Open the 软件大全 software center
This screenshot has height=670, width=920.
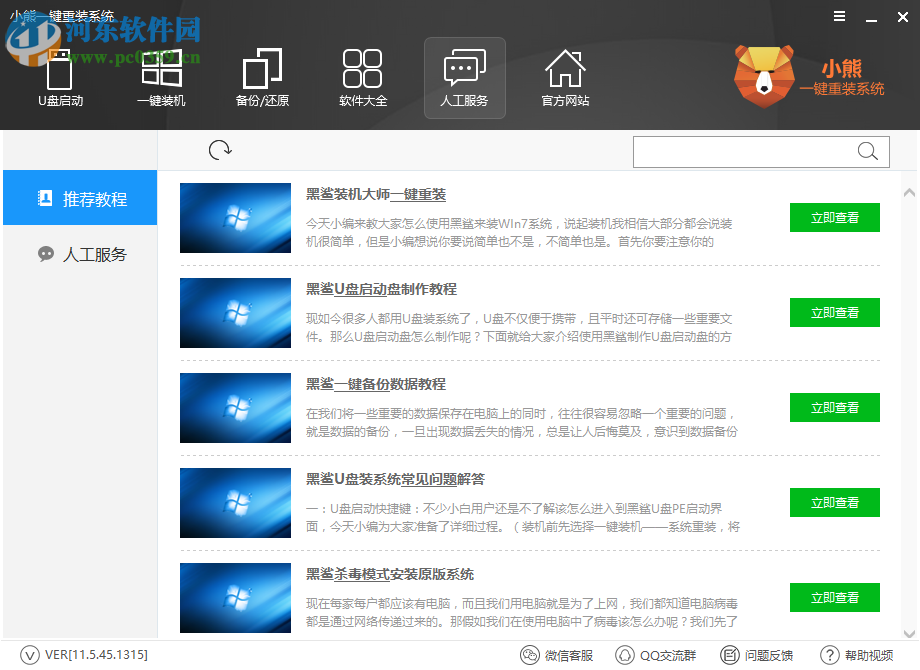point(363,78)
